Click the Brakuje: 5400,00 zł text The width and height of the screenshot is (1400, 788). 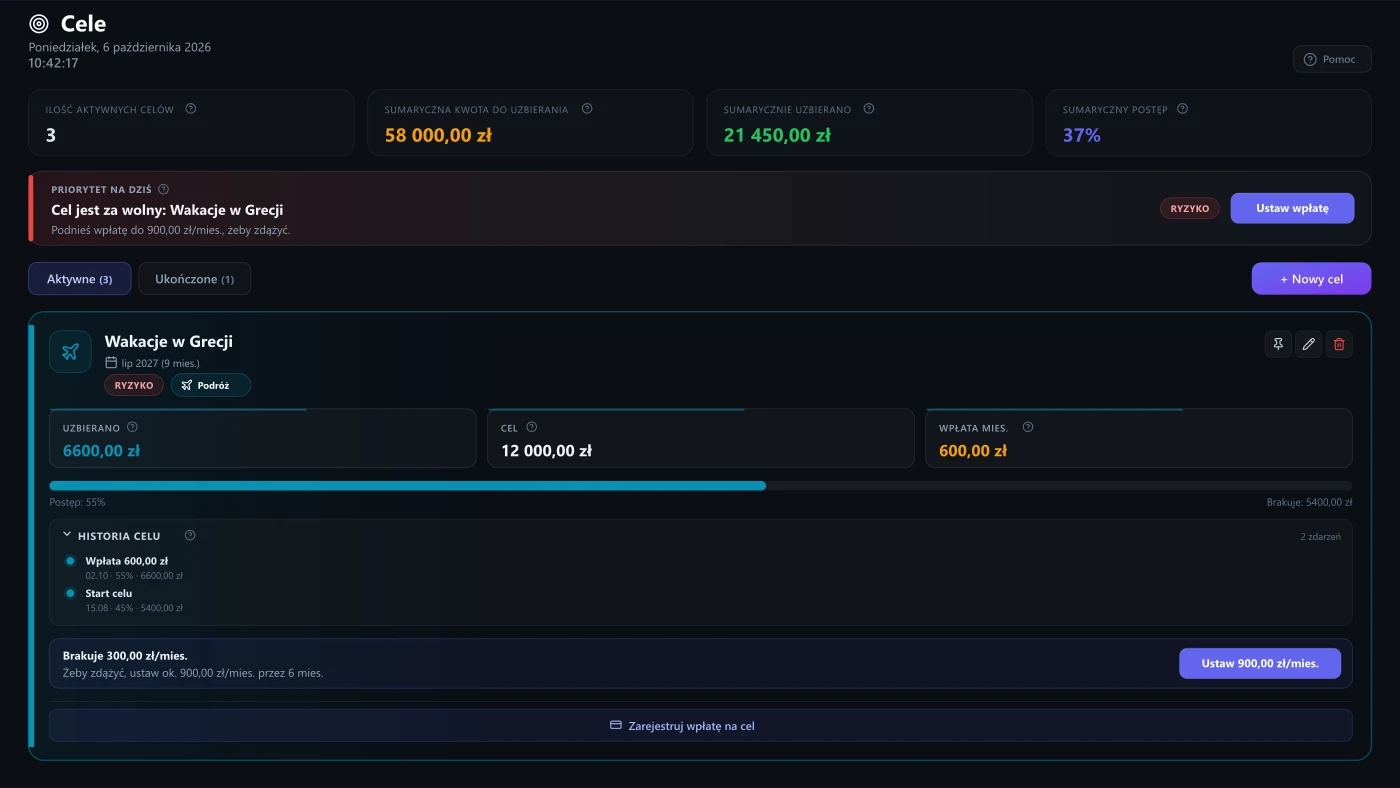pos(1309,502)
